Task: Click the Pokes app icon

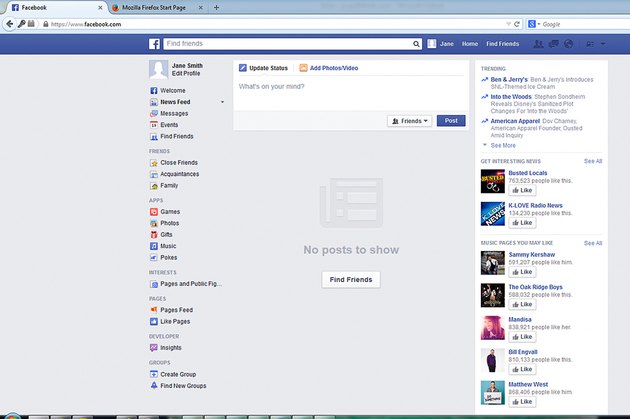Action: 153,258
